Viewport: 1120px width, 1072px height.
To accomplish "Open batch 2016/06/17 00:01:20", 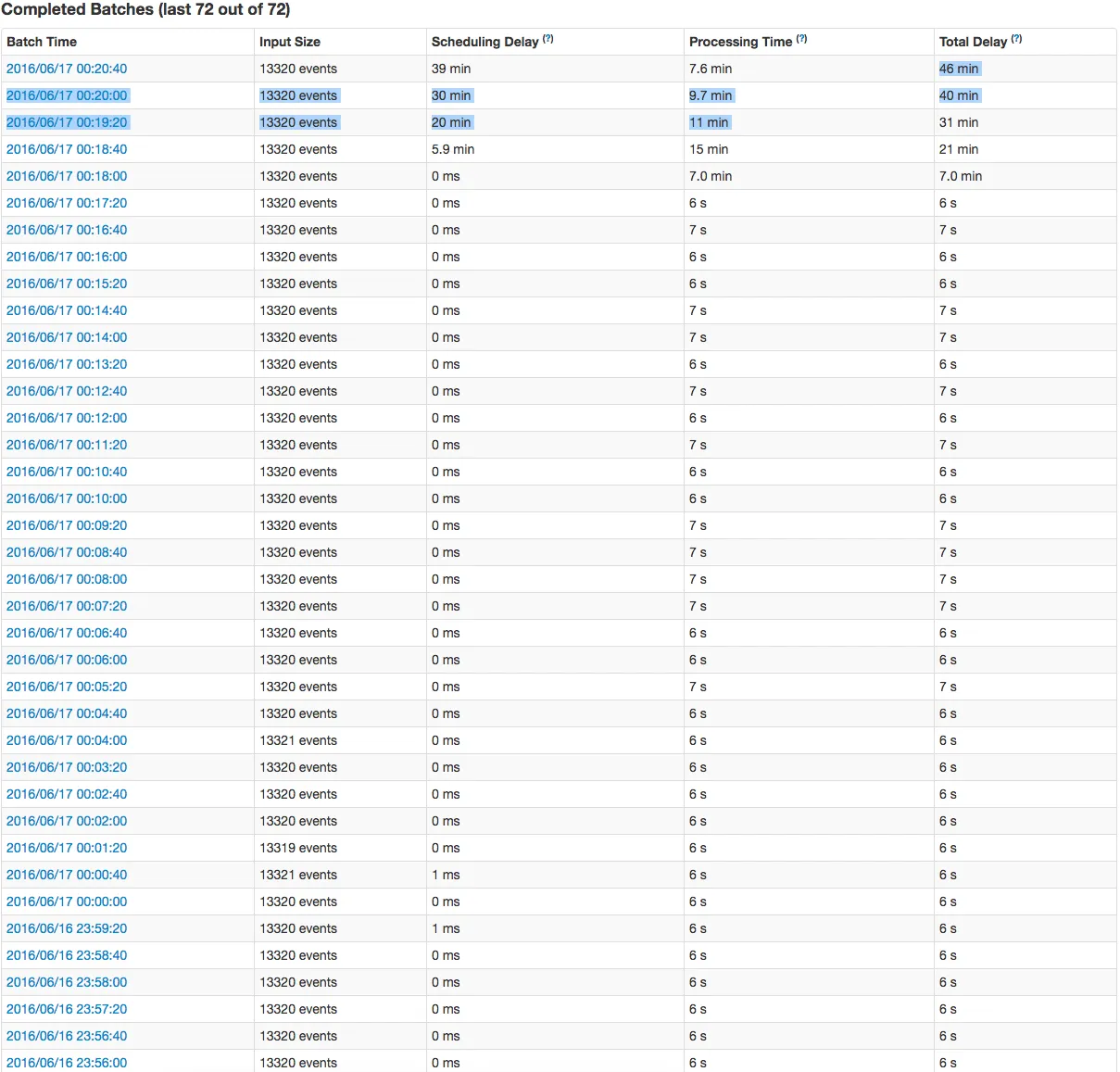I will tap(67, 848).
